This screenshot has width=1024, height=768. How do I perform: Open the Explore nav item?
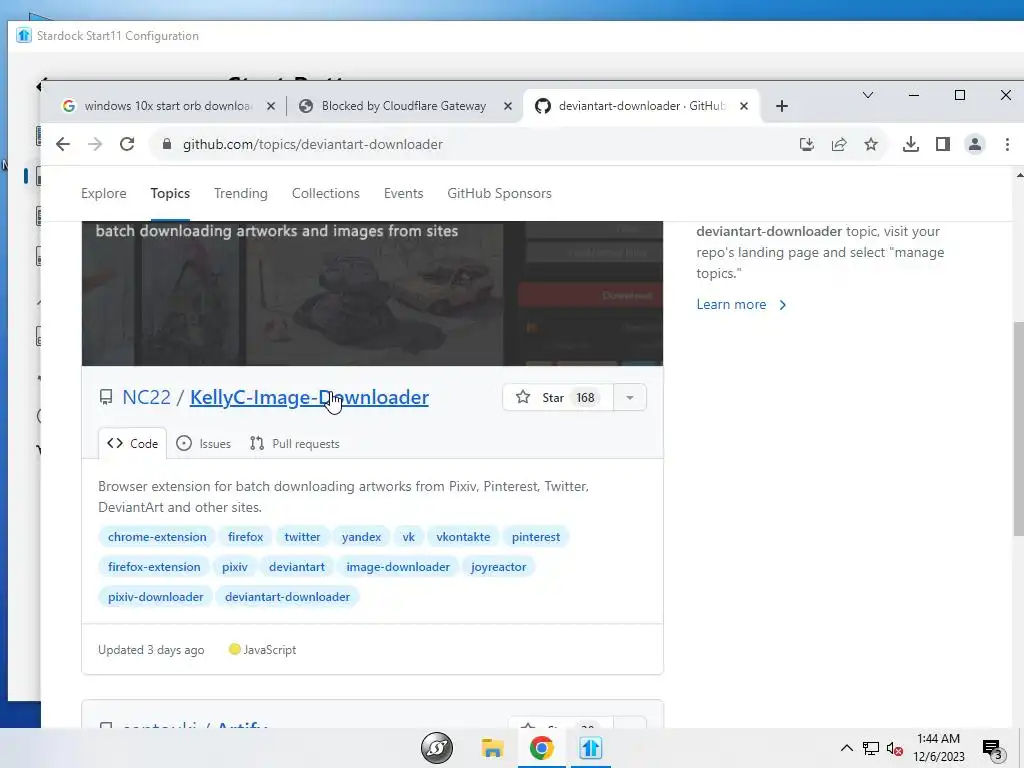pos(104,193)
